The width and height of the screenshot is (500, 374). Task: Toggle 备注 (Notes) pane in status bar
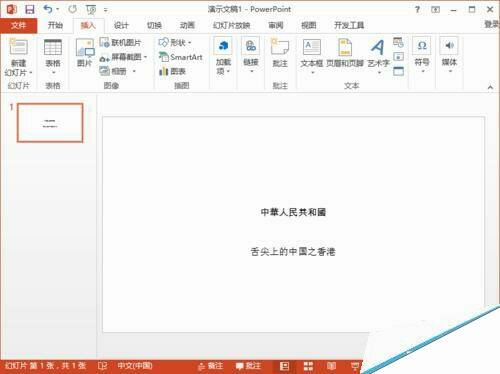(x=210, y=366)
